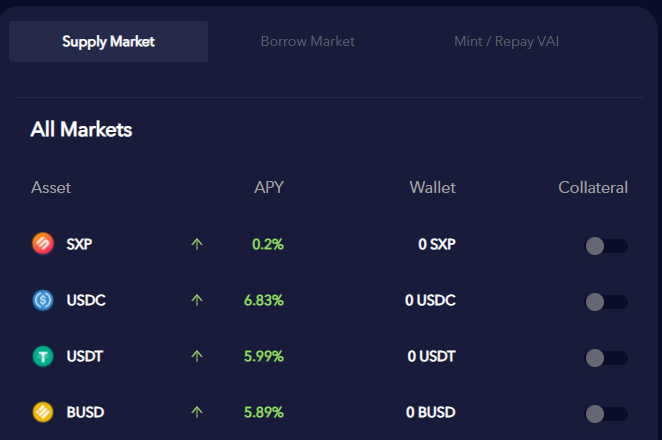This screenshot has height=440, width=662.
Task: Switch to the Supply Market tab
Action: (x=109, y=41)
